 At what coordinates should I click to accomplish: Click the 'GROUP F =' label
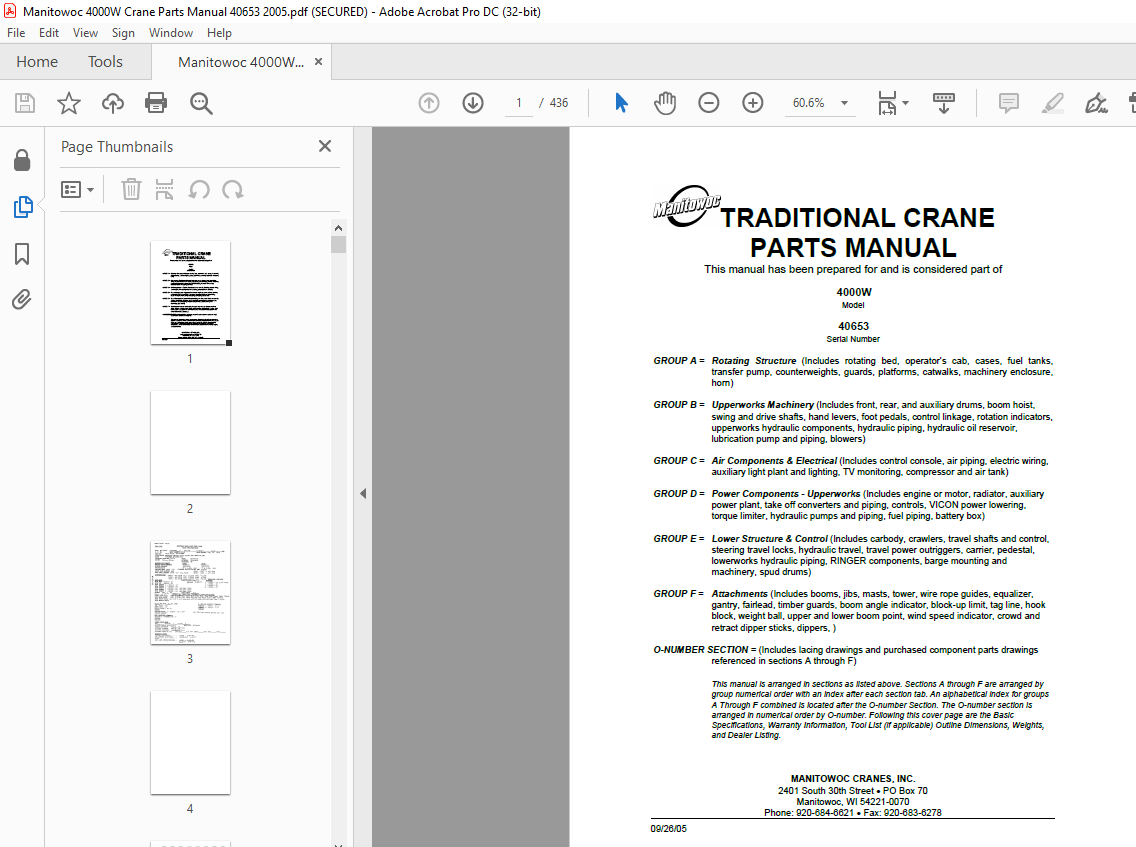click(679, 593)
